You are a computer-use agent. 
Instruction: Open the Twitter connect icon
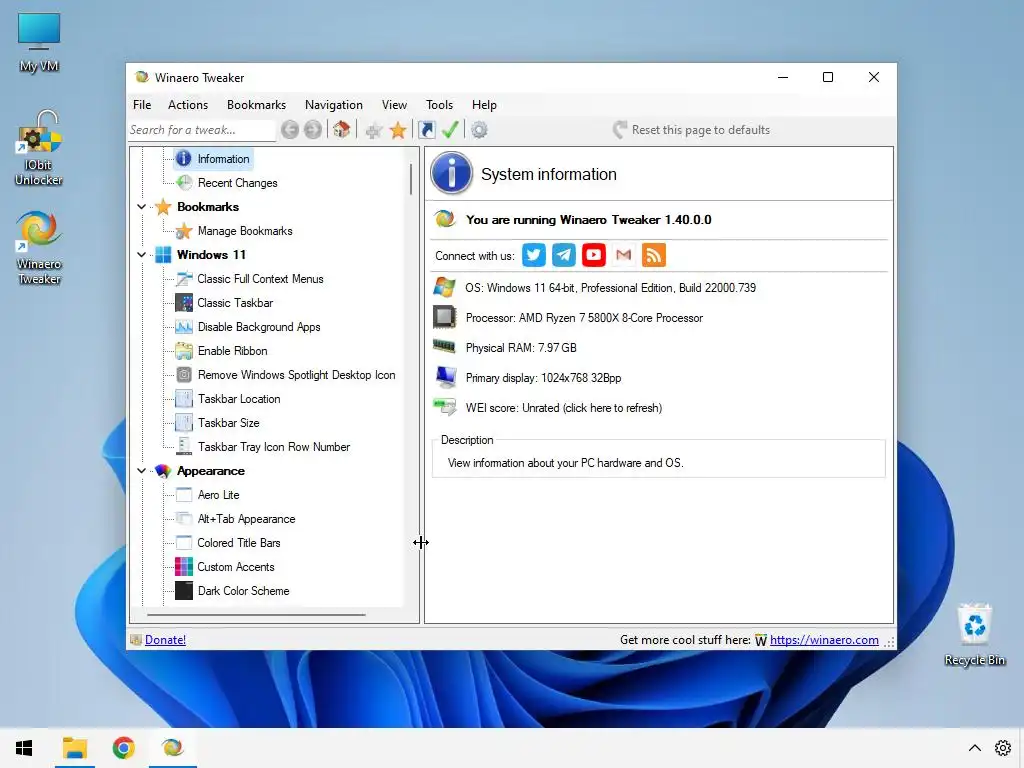[x=534, y=255]
